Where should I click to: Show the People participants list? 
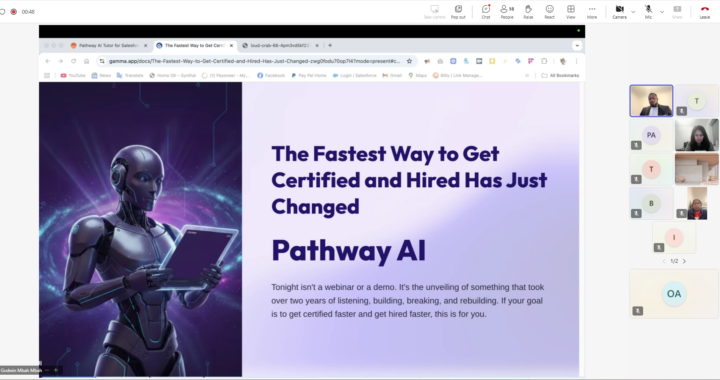tap(507, 11)
